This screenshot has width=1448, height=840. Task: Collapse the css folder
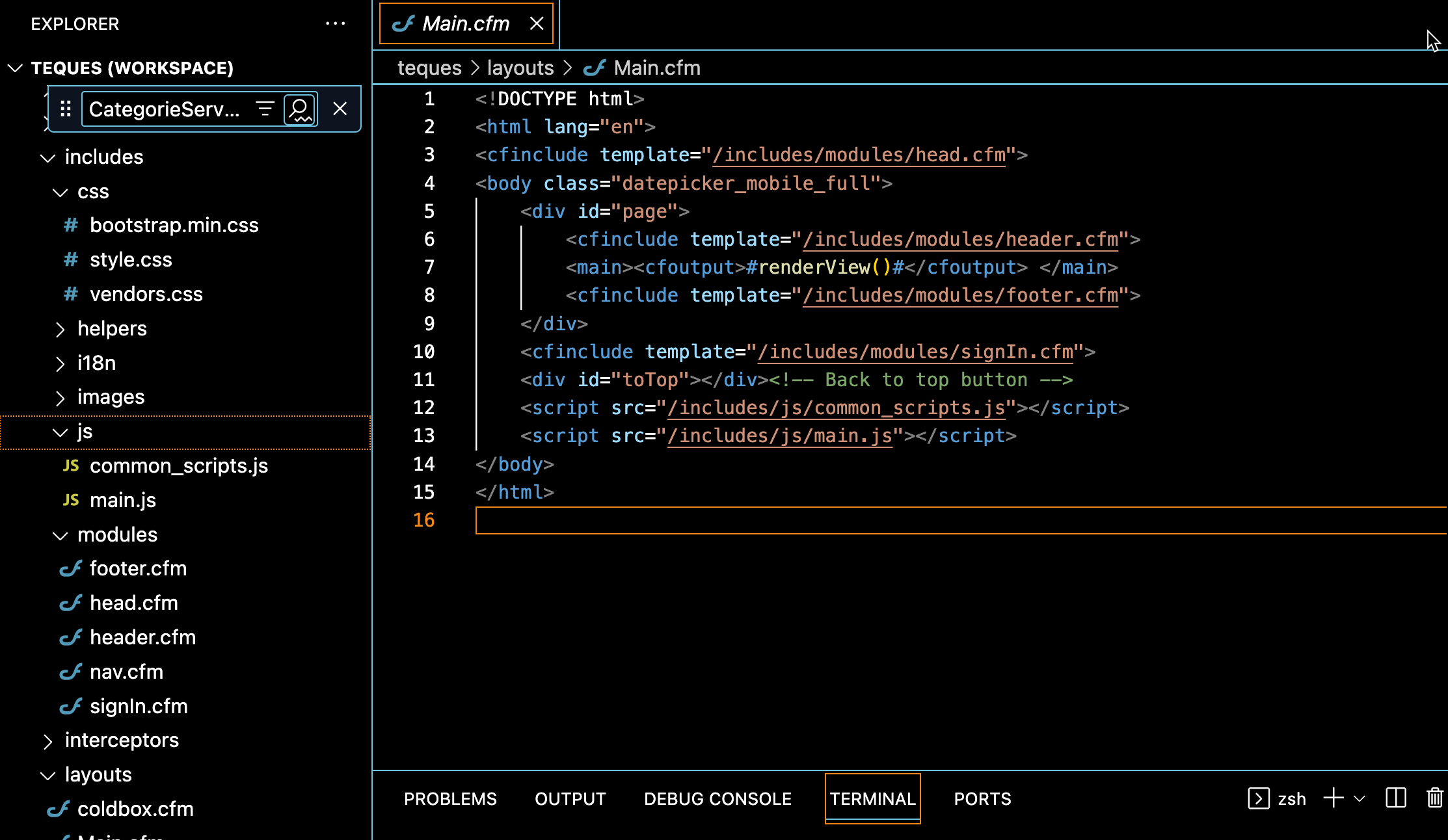click(x=60, y=192)
